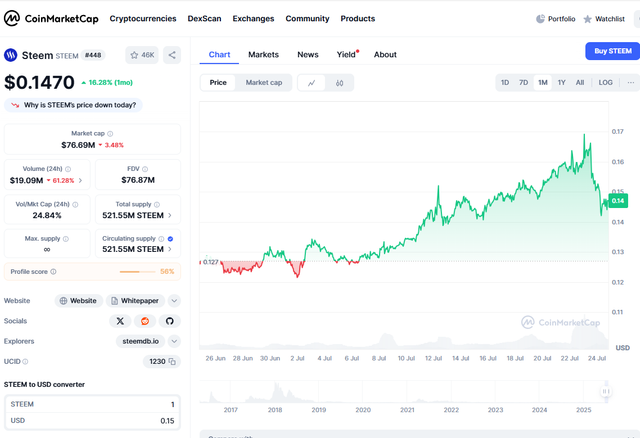This screenshot has width=640, height=438.
Task: Switch to candlestick chart icon
Action: click(x=339, y=83)
